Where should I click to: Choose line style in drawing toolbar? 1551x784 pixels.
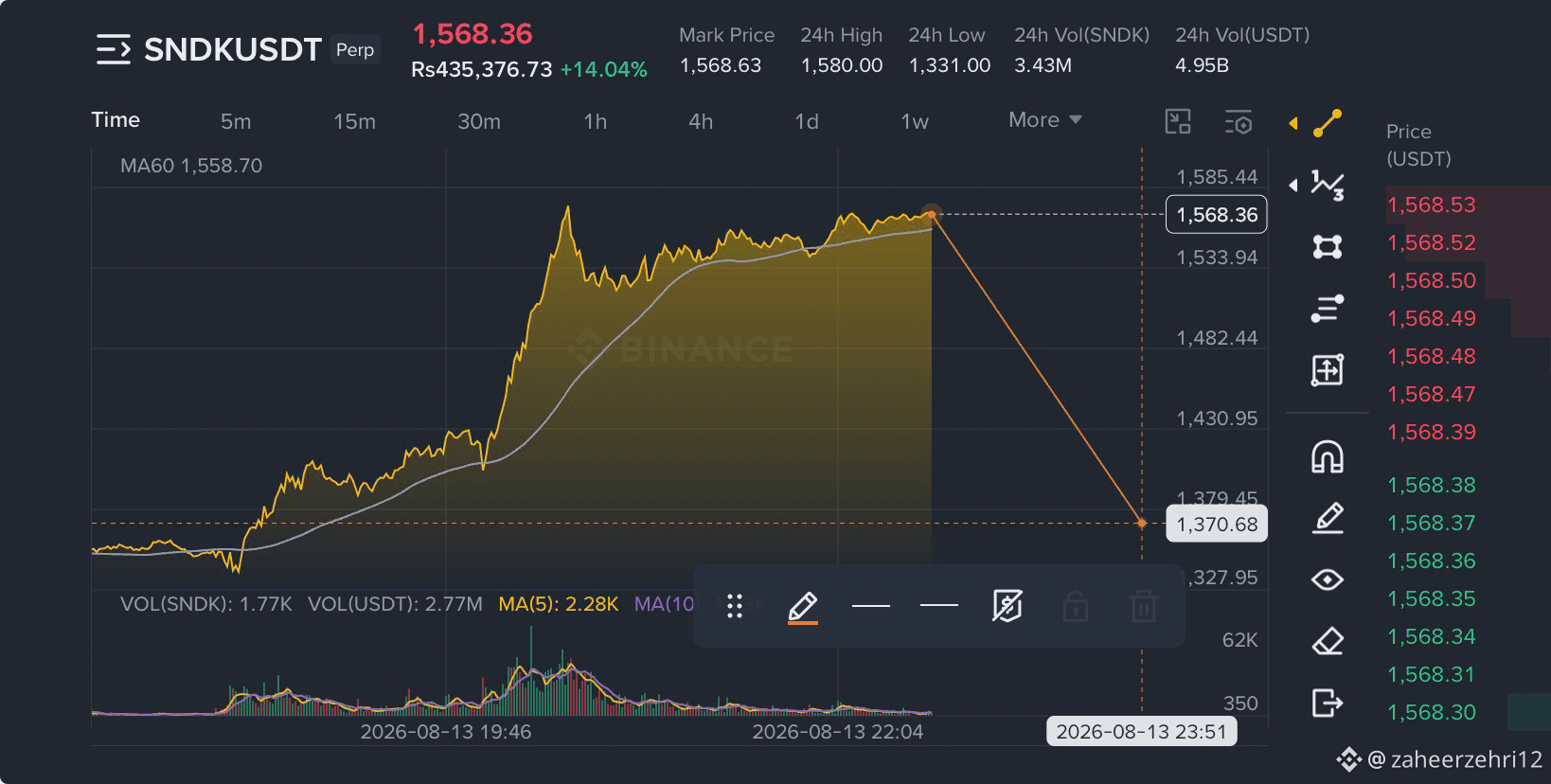[x=939, y=606]
